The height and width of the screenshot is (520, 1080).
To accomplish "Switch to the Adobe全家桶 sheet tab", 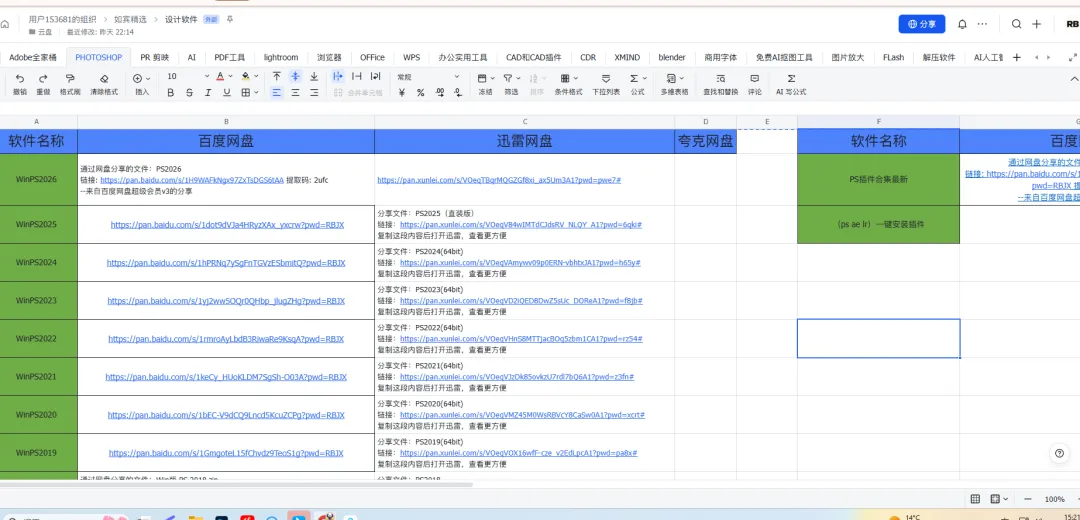I will point(33,58).
